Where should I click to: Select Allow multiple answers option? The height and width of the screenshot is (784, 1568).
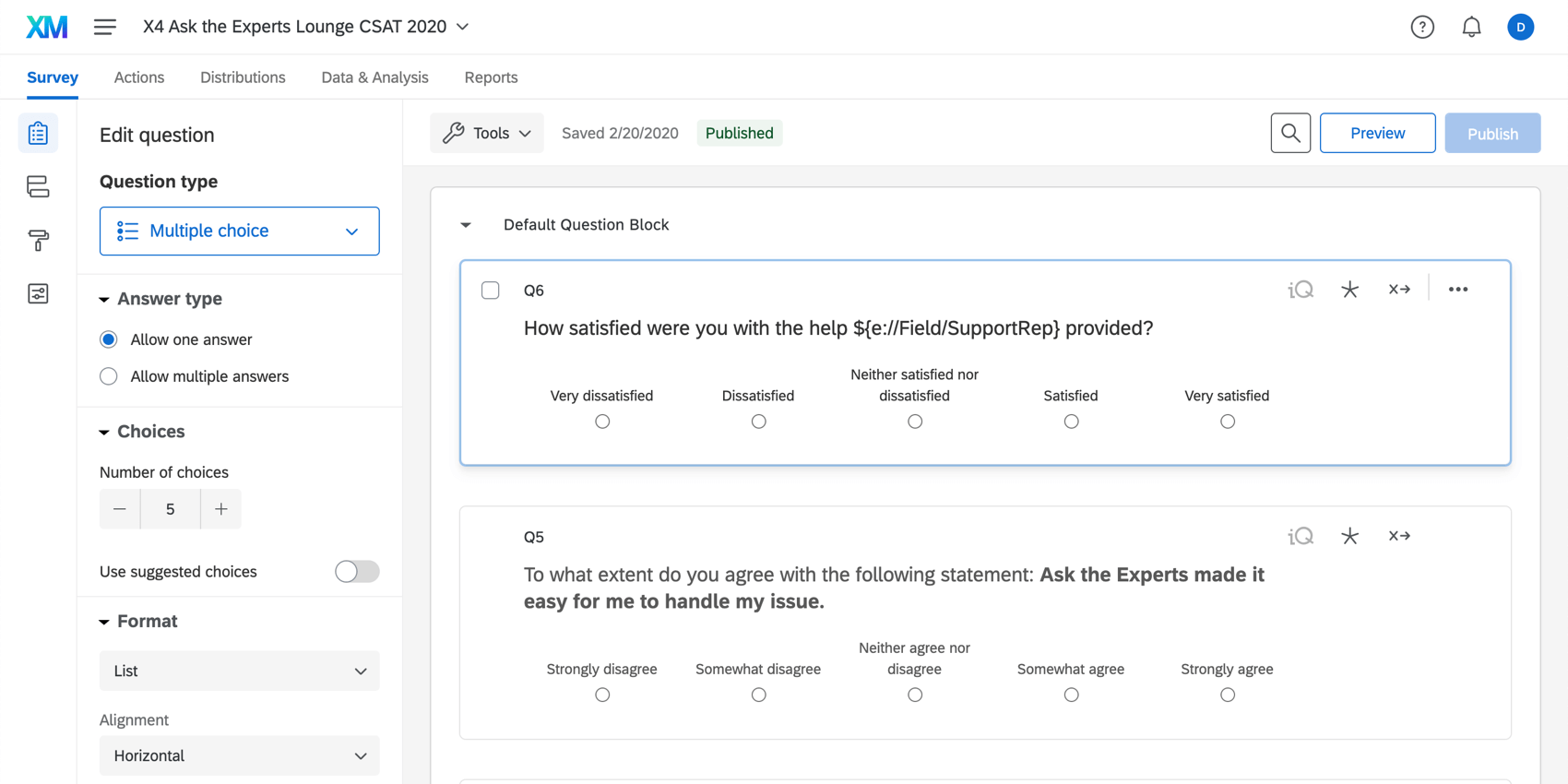[109, 376]
